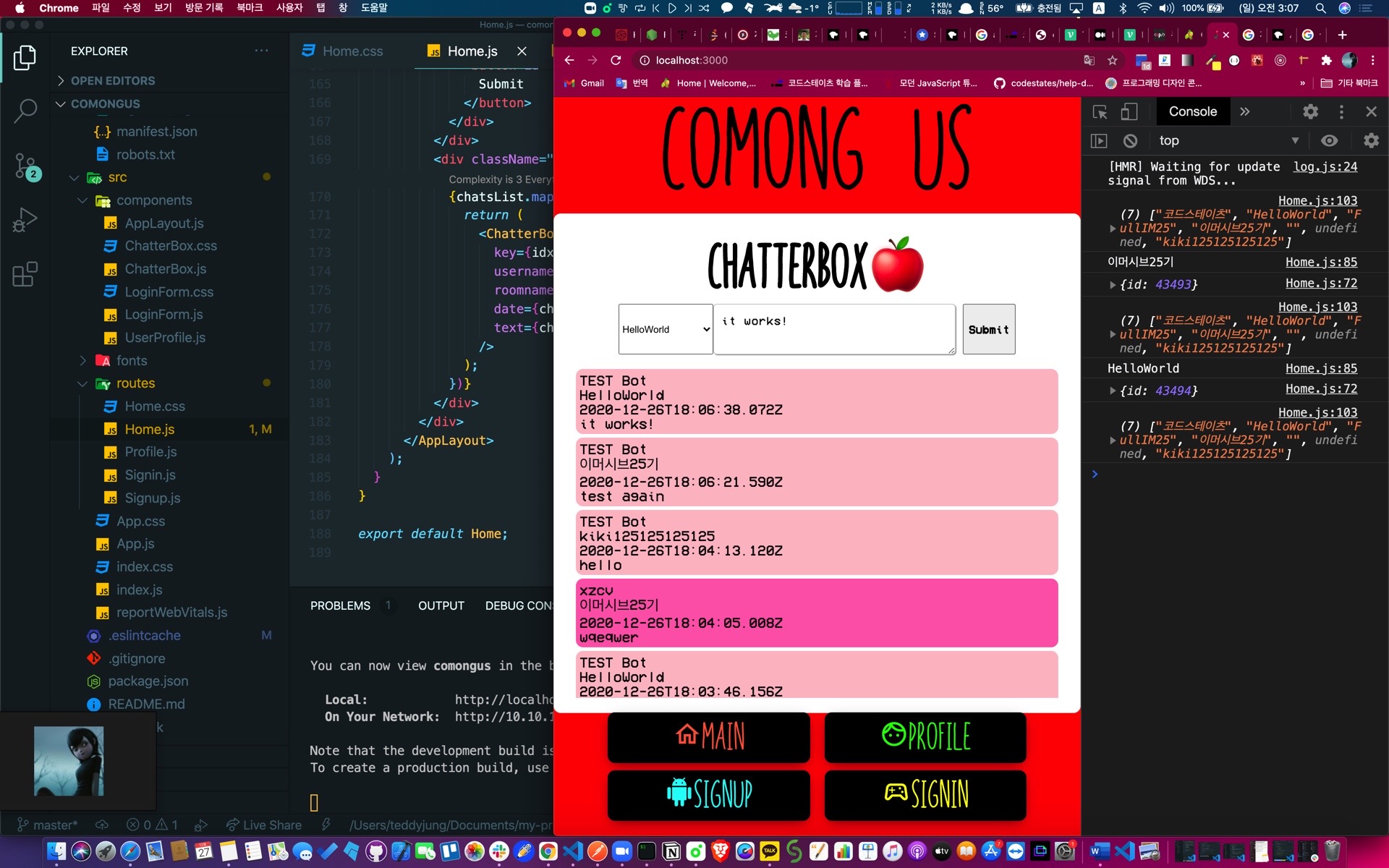Open Source Control with 2 changes

tap(25, 166)
